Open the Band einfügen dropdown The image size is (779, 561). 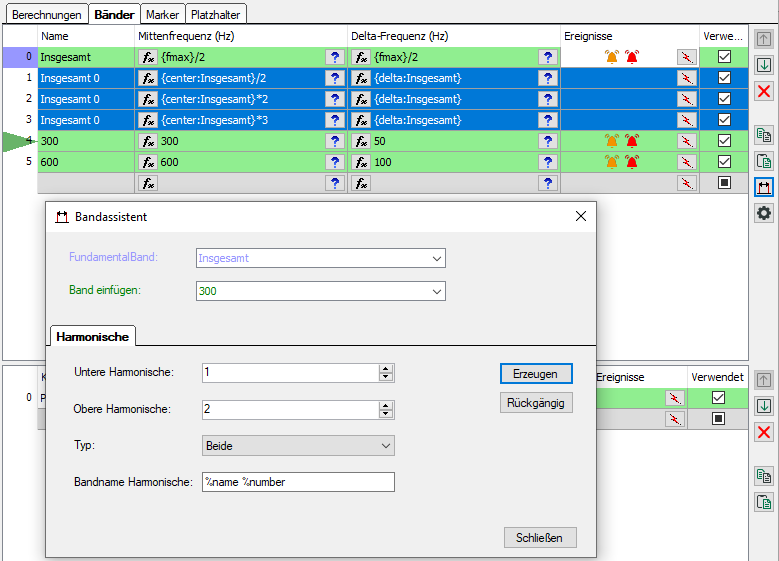pyautogui.click(x=437, y=291)
